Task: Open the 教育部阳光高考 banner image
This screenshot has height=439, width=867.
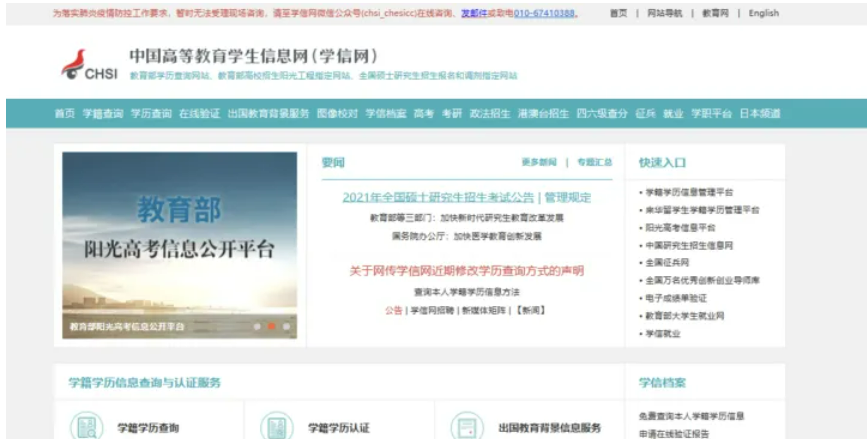Action: (180, 245)
